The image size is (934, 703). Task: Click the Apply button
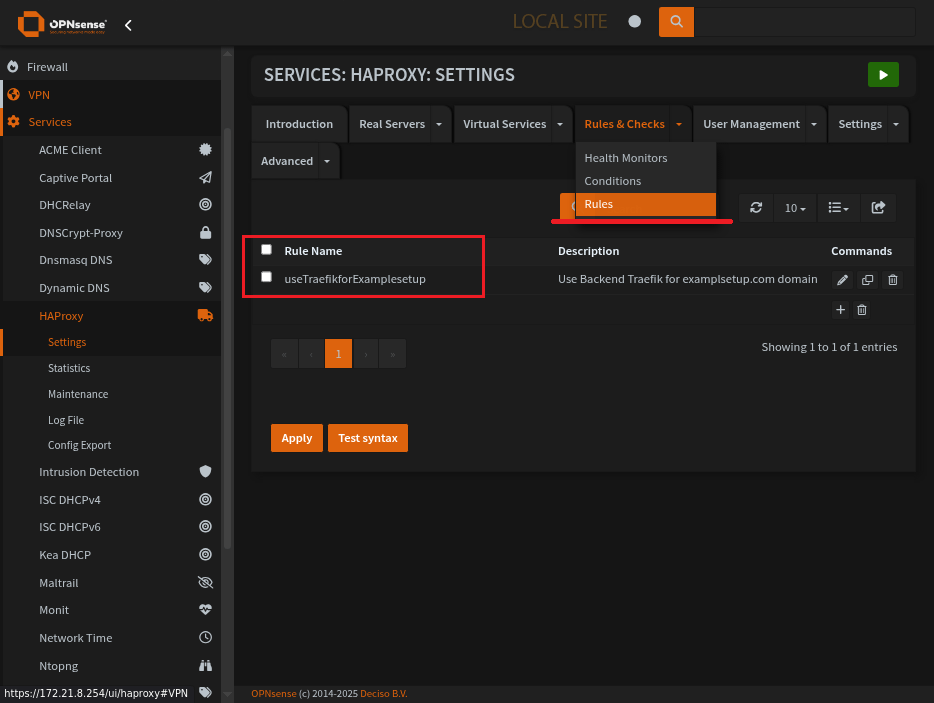pos(297,438)
